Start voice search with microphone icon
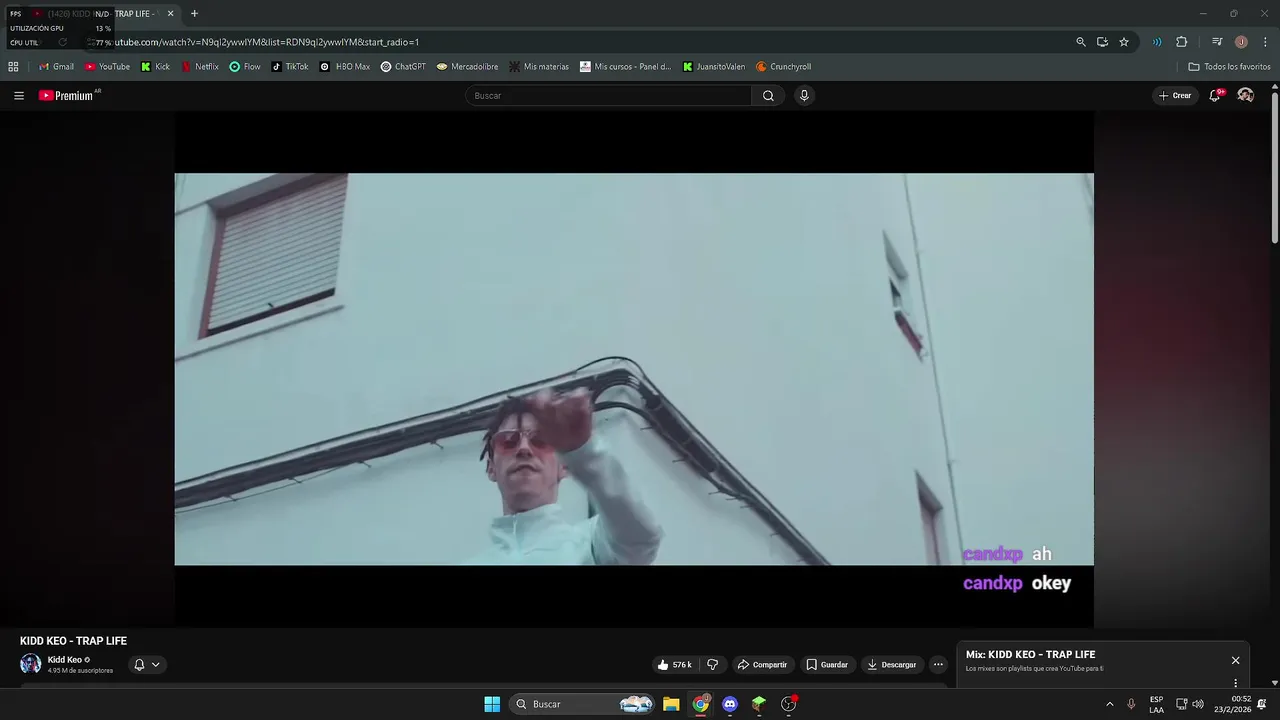The image size is (1280, 720). coord(804,96)
